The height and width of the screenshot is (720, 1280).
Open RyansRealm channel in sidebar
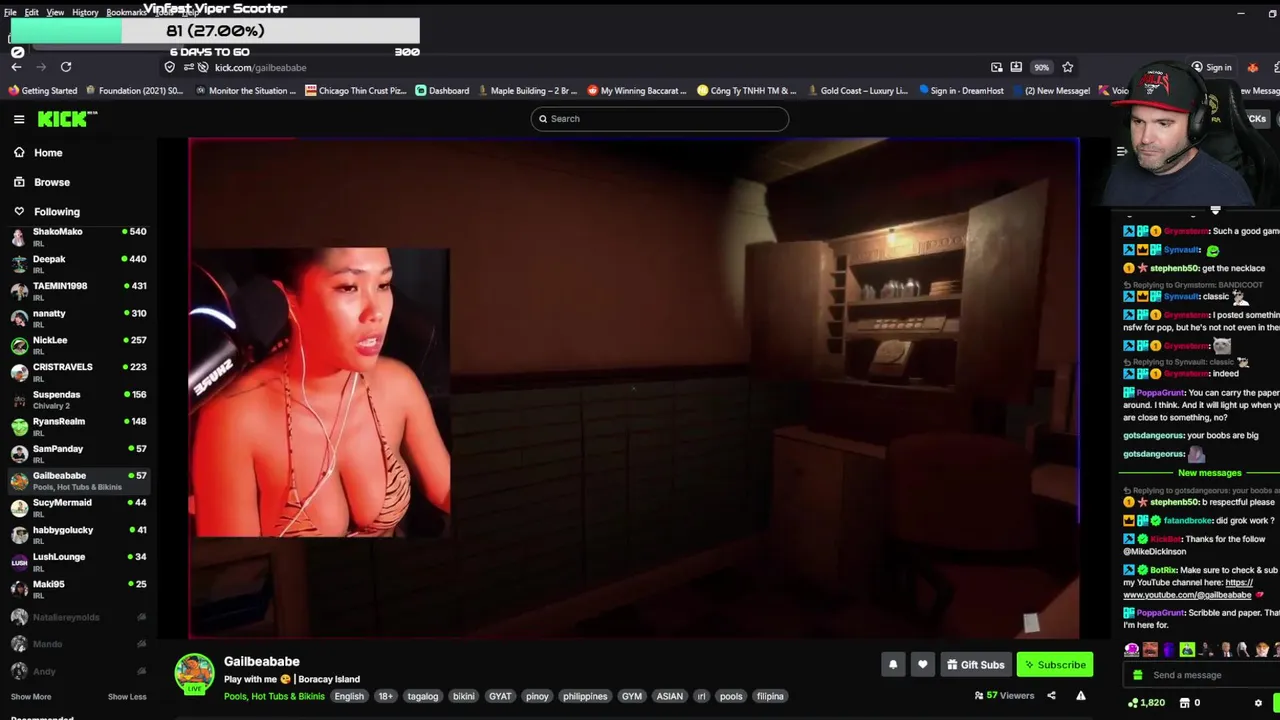pos(79,427)
